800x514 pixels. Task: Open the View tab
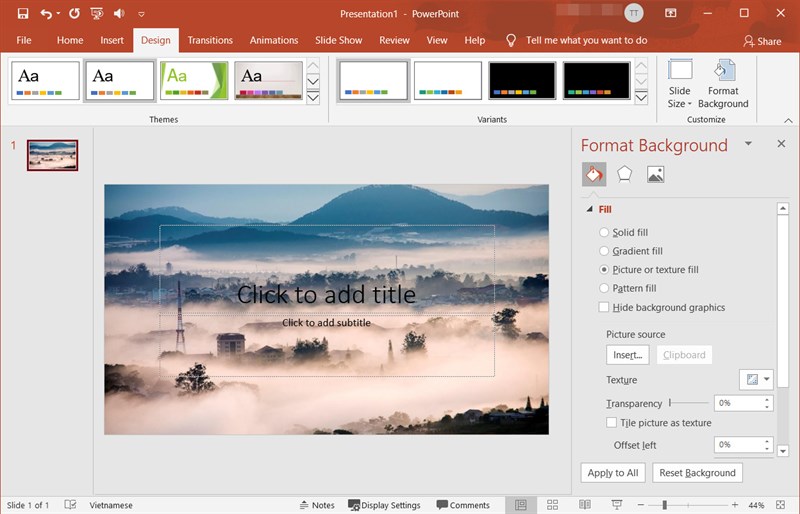[437, 40]
